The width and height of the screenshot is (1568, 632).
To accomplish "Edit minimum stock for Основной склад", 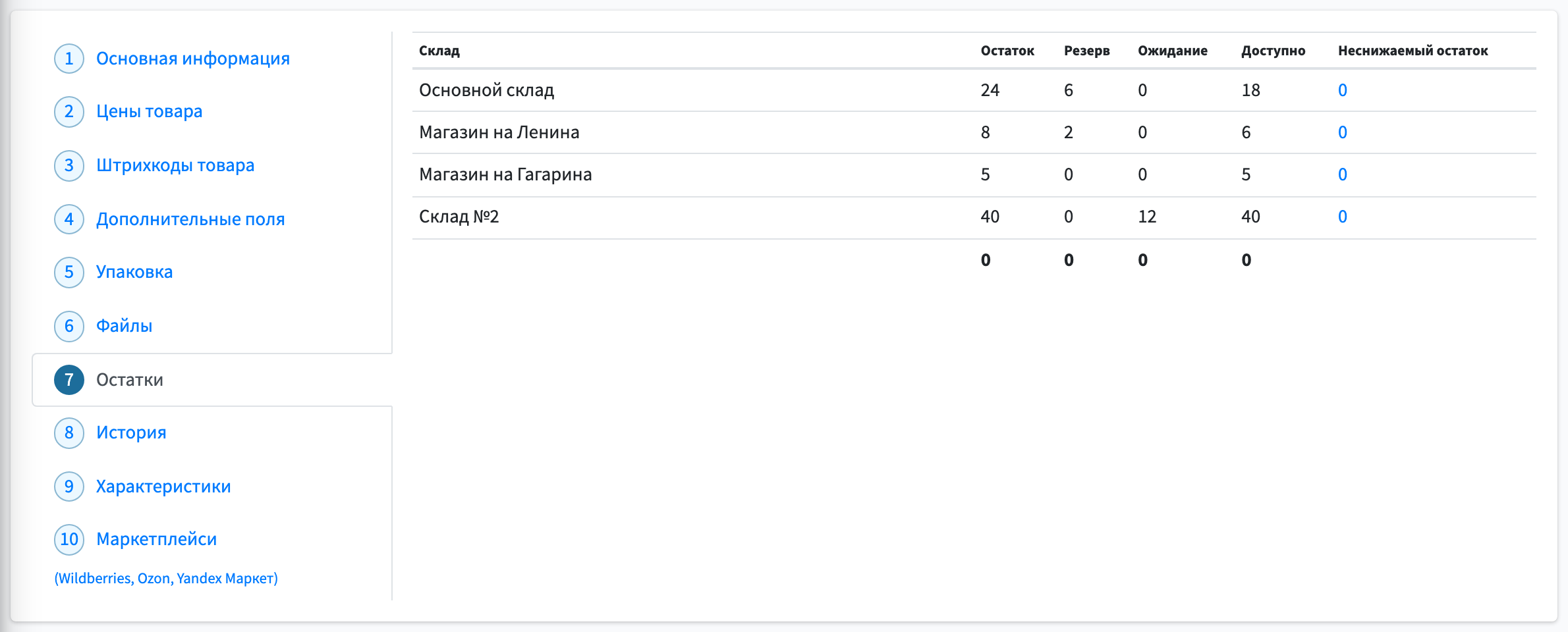I will (x=1343, y=90).
